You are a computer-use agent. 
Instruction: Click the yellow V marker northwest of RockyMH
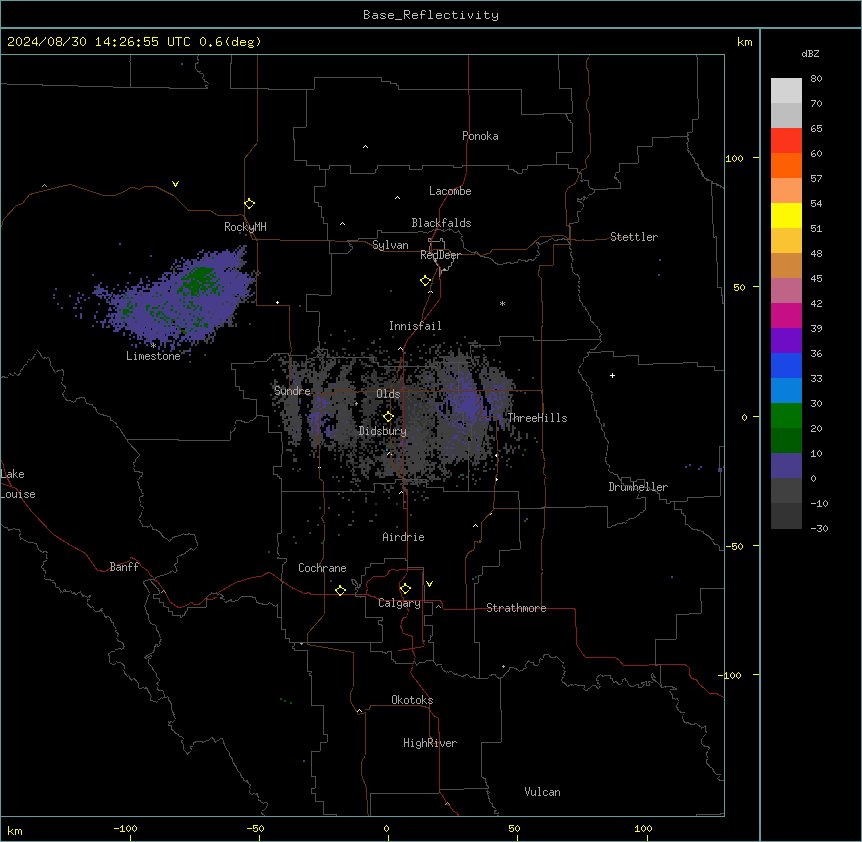pos(175,184)
